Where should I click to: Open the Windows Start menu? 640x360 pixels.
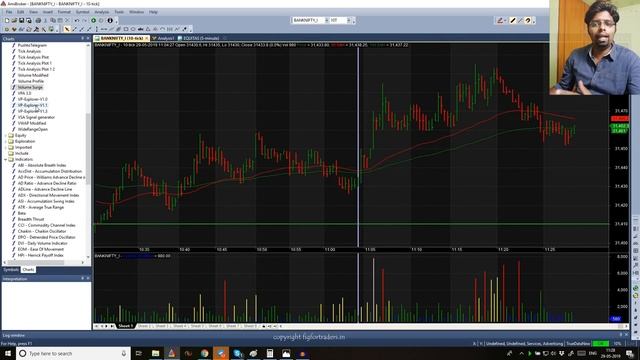(x=8, y=353)
